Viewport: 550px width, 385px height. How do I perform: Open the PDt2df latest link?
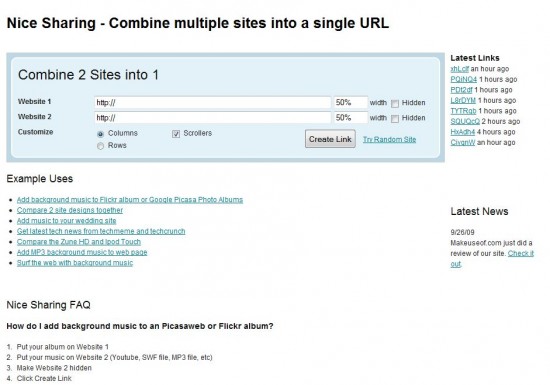(x=461, y=90)
